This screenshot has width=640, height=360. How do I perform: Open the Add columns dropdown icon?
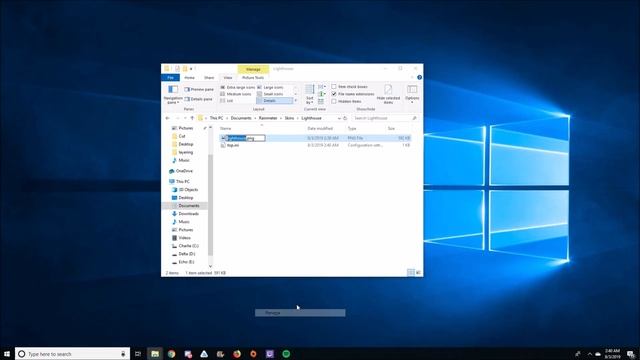pos(322,94)
